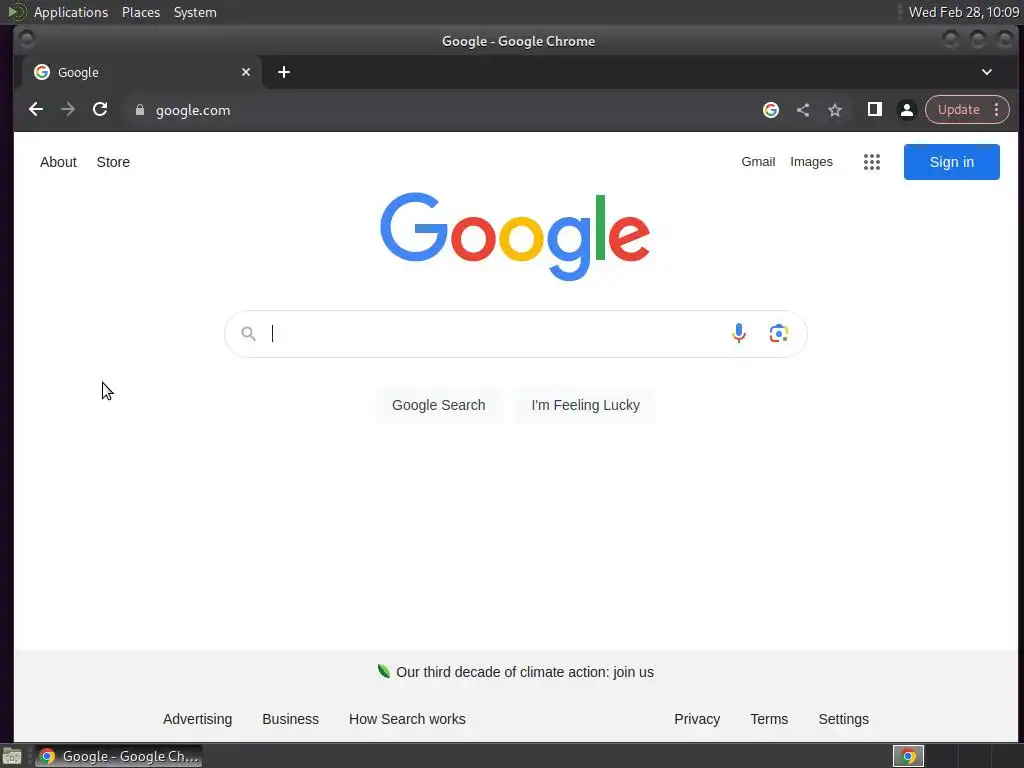Screen dimensions: 1024x768
Task: Open the Images link
Action: (811, 162)
